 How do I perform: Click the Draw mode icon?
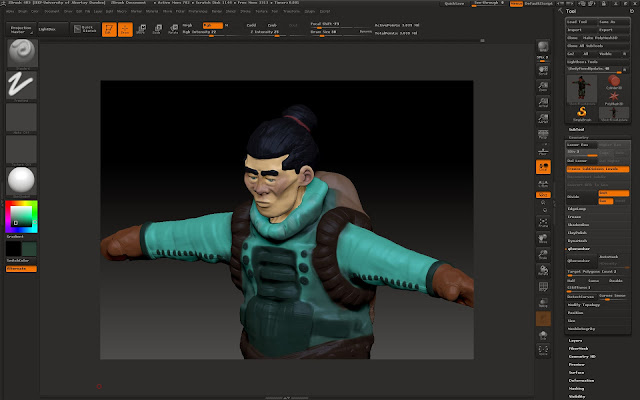[x=124, y=29]
